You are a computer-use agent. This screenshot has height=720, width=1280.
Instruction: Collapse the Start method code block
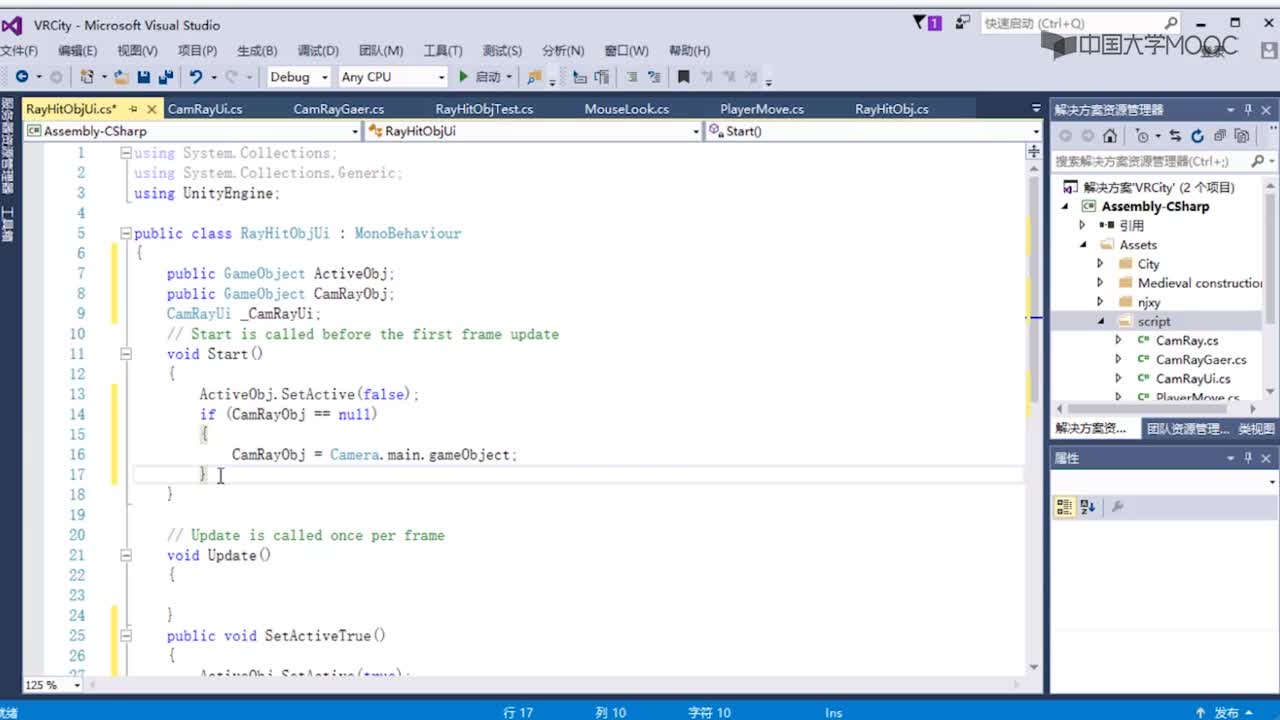126,354
